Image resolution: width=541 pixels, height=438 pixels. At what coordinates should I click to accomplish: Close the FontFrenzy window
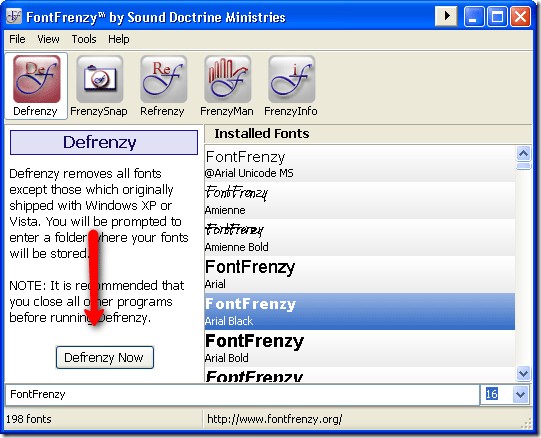tap(520, 16)
